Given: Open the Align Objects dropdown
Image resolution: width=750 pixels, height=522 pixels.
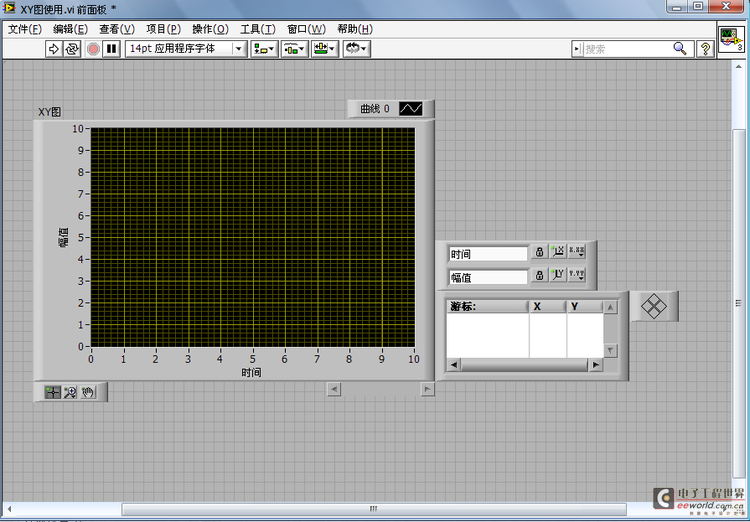Looking at the screenshot, I should [x=264, y=49].
